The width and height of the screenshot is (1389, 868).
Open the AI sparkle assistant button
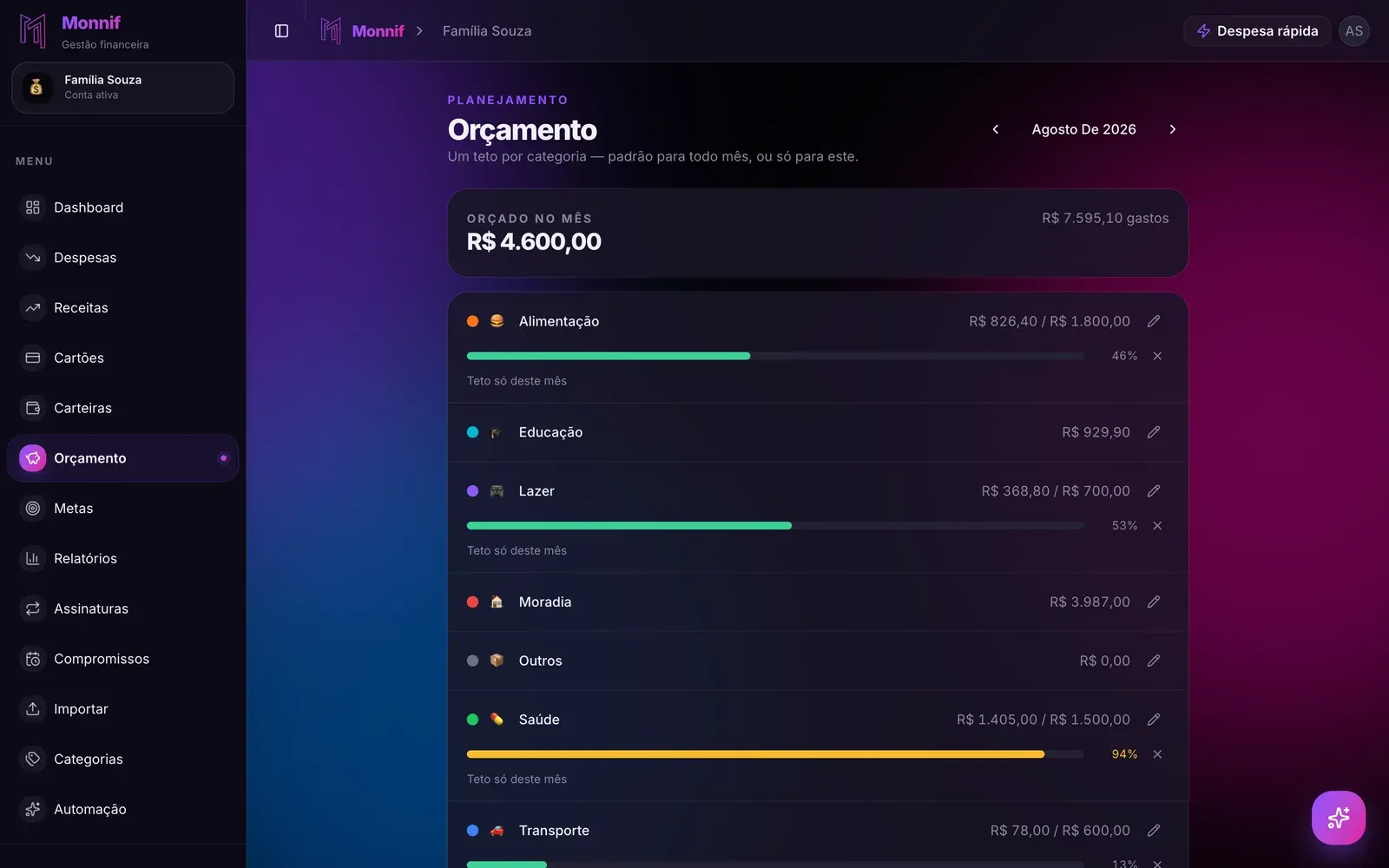[x=1338, y=818]
